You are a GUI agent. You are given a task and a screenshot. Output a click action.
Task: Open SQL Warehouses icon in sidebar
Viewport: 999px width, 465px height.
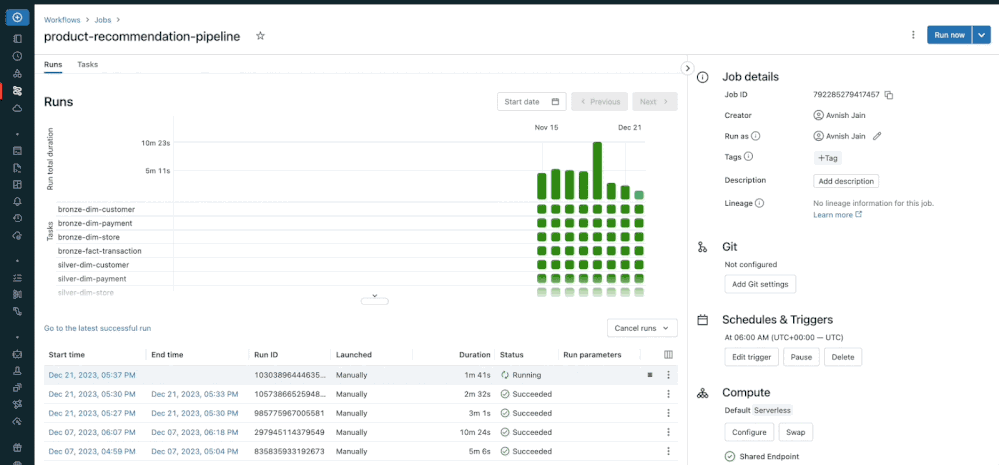click(17, 236)
